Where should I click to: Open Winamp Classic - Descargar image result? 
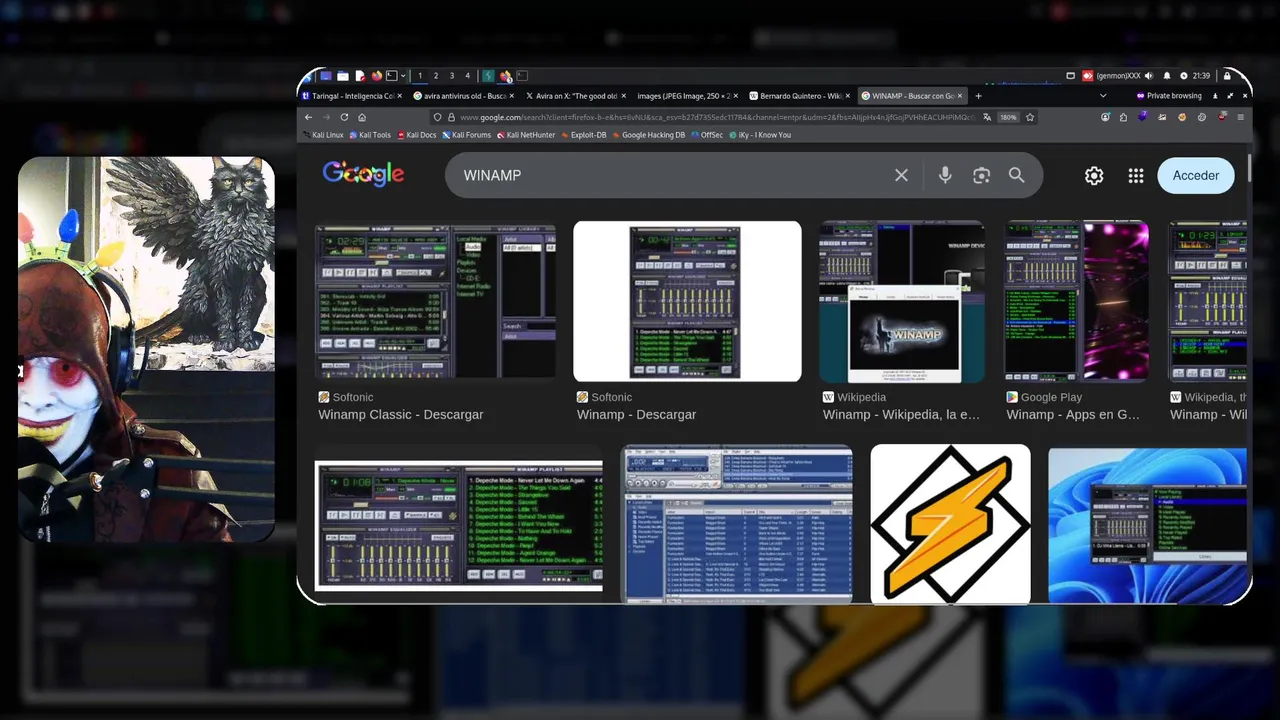pyautogui.click(x=436, y=303)
